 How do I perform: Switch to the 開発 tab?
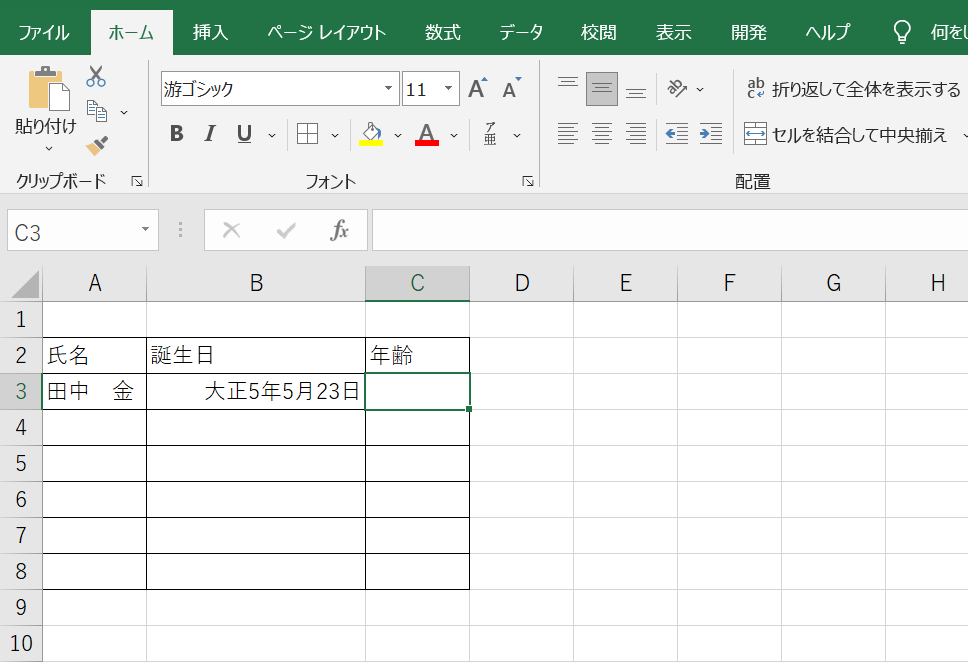coord(748,32)
